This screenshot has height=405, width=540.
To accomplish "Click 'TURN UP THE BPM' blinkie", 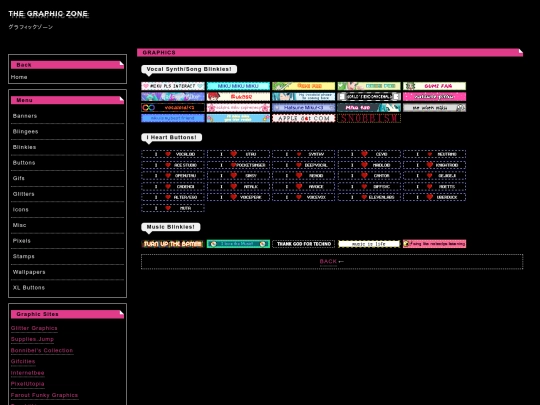I will [x=173, y=244].
